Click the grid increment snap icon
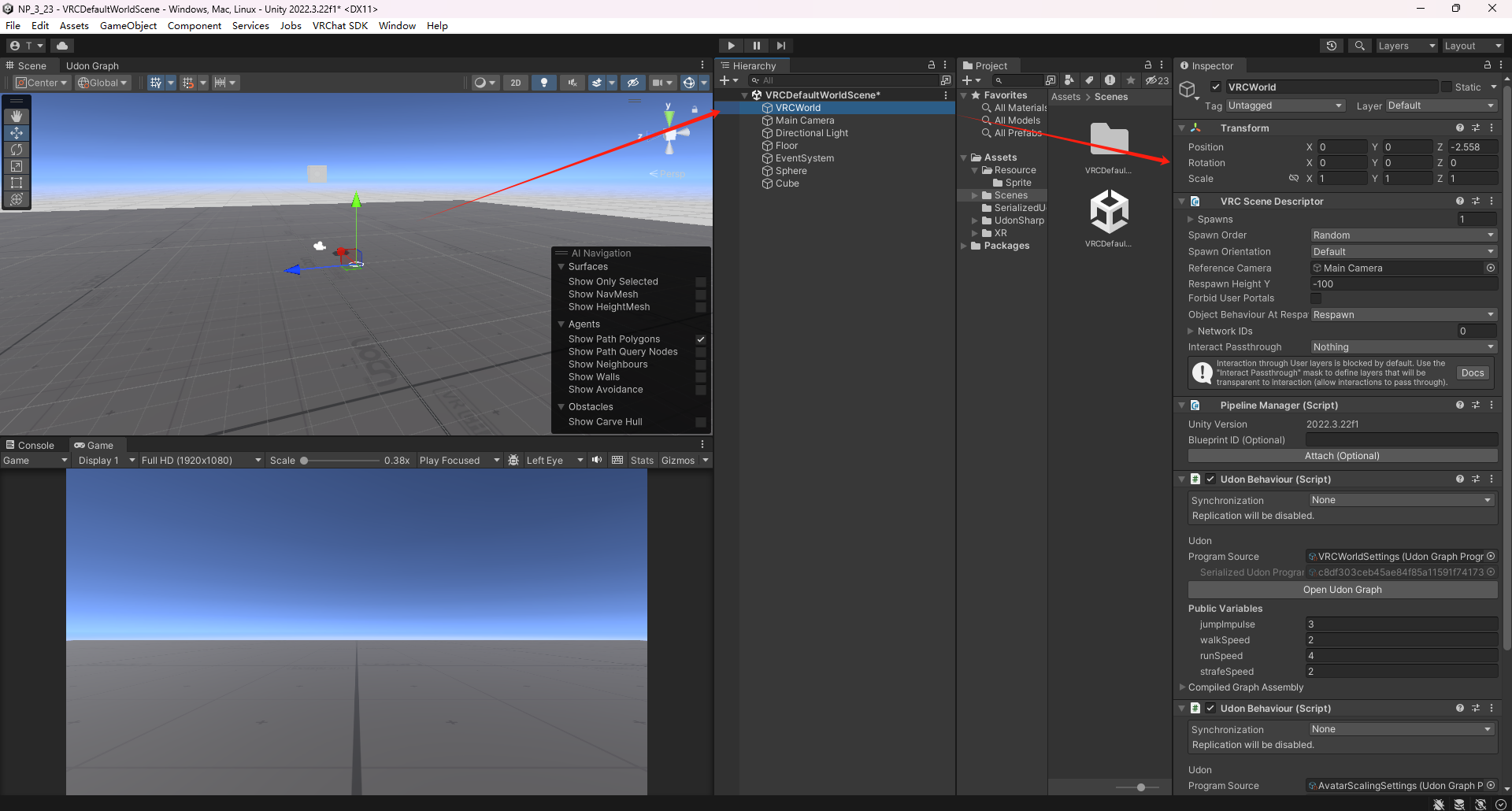Image resolution: width=1512 pixels, height=811 pixels. [187, 83]
